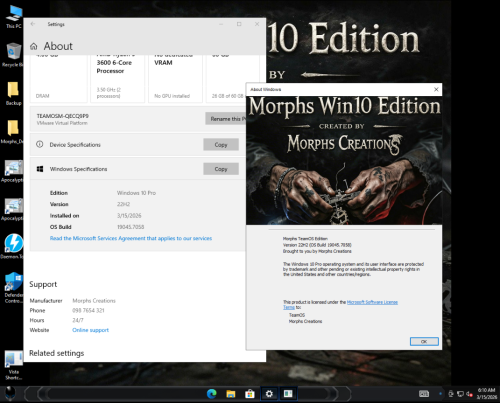Open the Online support website link
The width and height of the screenshot is (500, 403).
coord(90,330)
